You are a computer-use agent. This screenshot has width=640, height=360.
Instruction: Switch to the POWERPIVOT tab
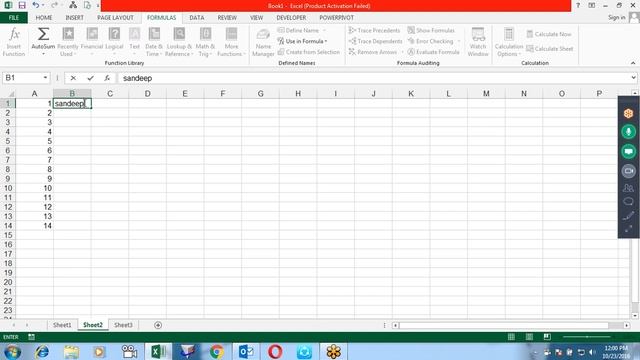point(336,18)
